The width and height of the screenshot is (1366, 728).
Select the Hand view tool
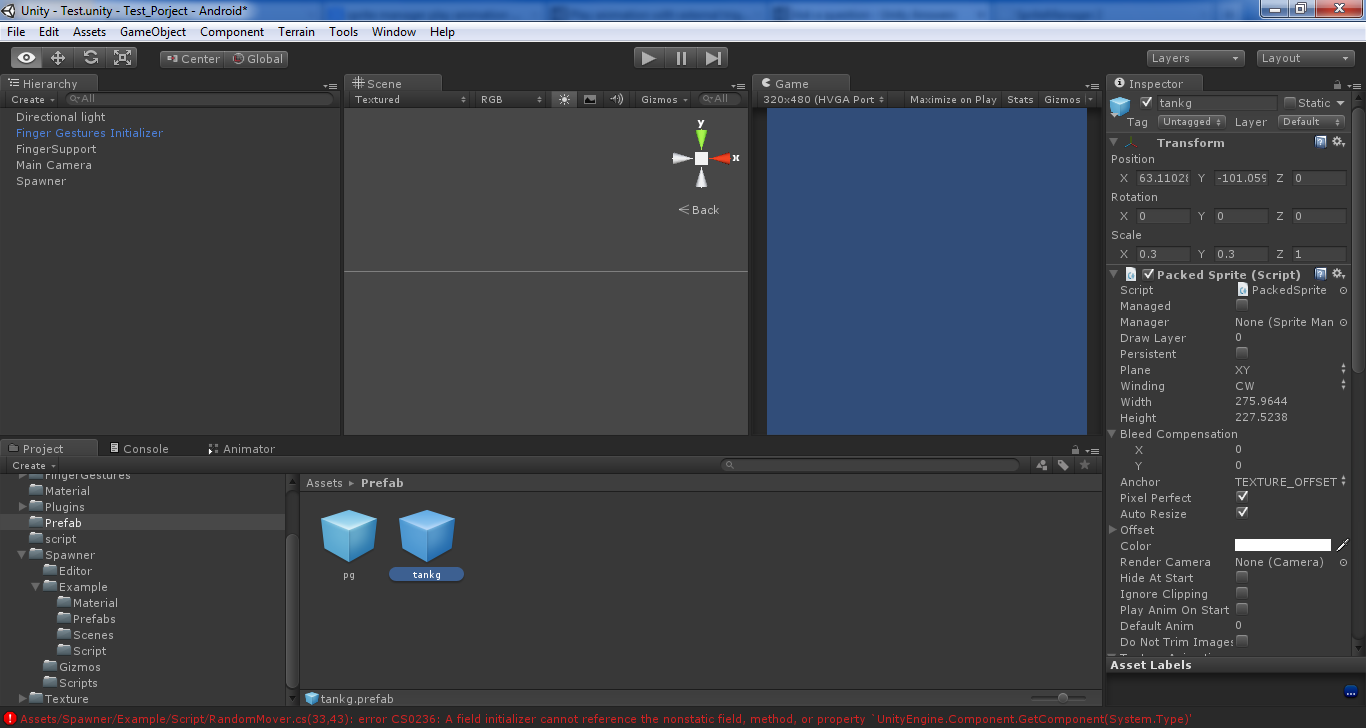tap(26, 58)
